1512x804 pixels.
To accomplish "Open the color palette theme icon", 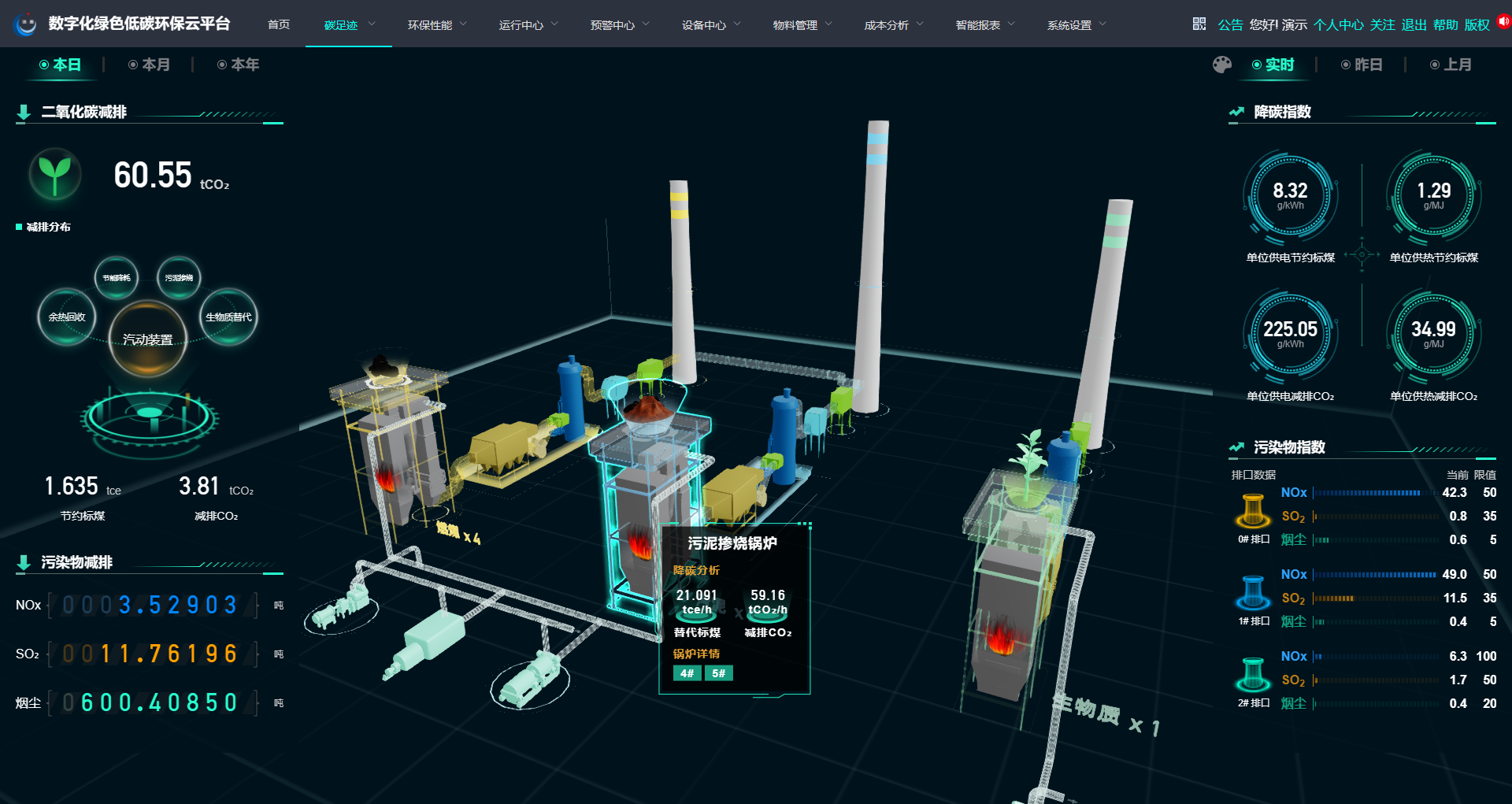I will point(1221,65).
